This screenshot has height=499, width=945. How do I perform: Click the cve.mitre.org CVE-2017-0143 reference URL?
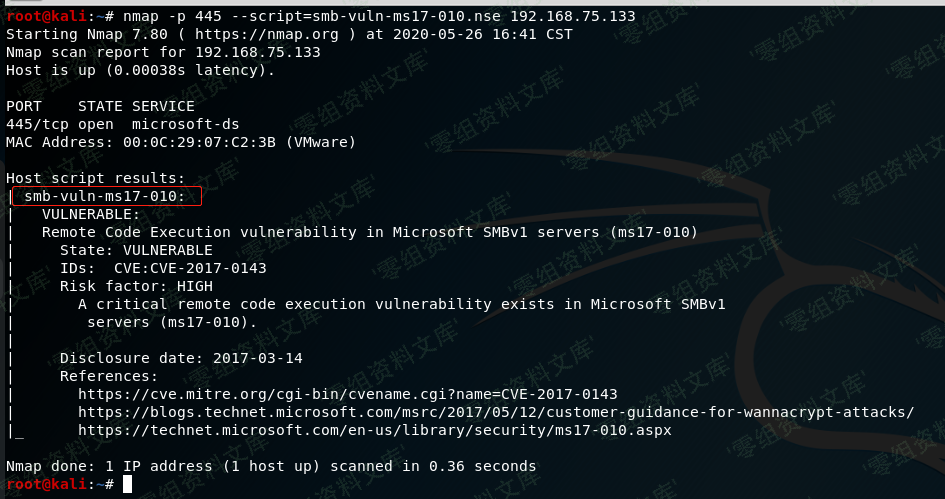348,395
